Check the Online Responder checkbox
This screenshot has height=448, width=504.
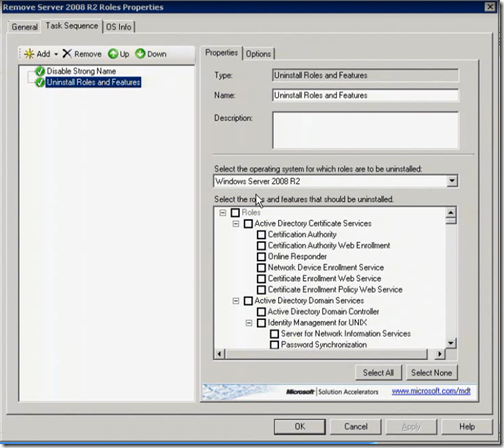point(262,257)
